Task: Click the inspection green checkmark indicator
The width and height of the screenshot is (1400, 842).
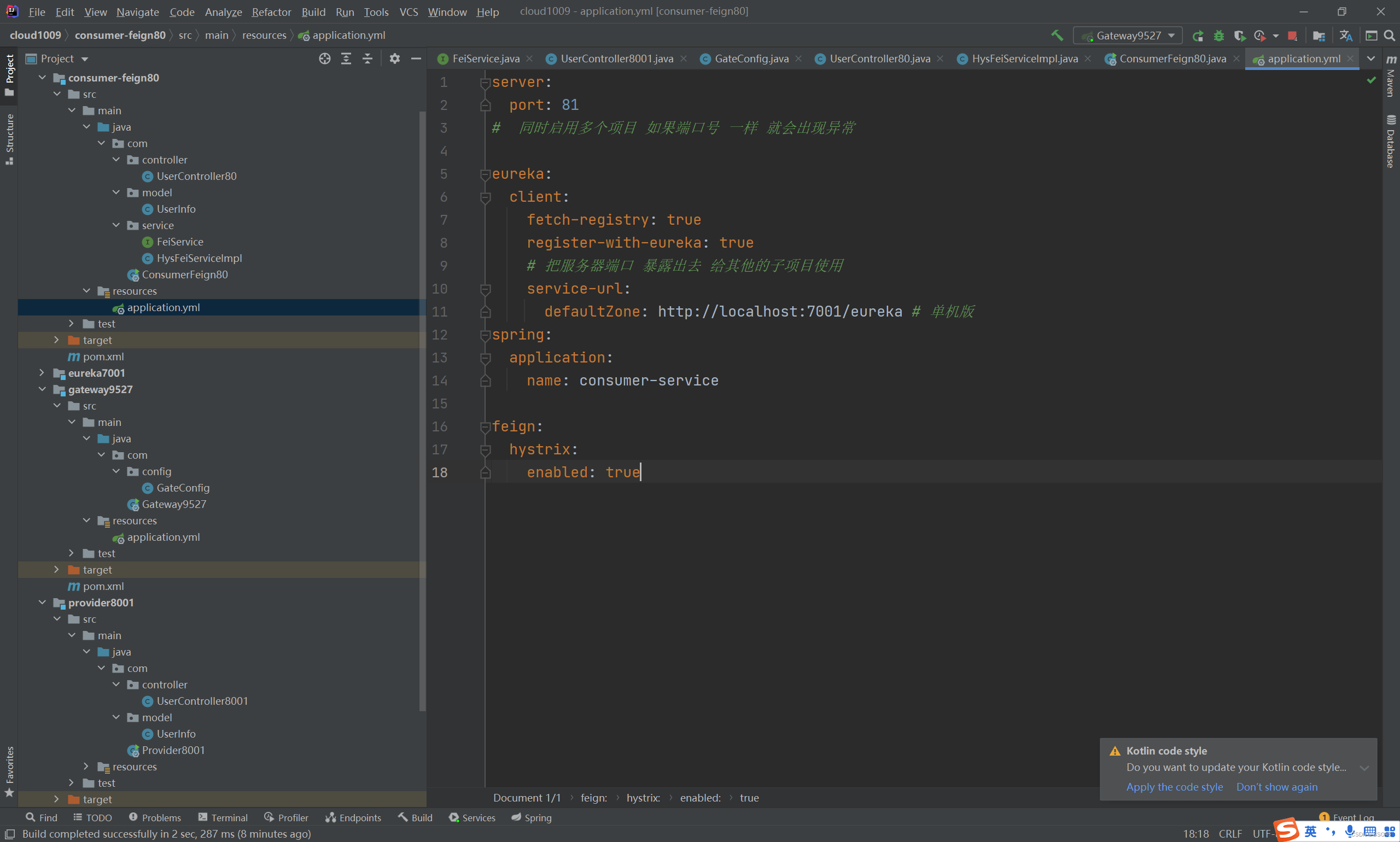Action: coord(1372,80)
